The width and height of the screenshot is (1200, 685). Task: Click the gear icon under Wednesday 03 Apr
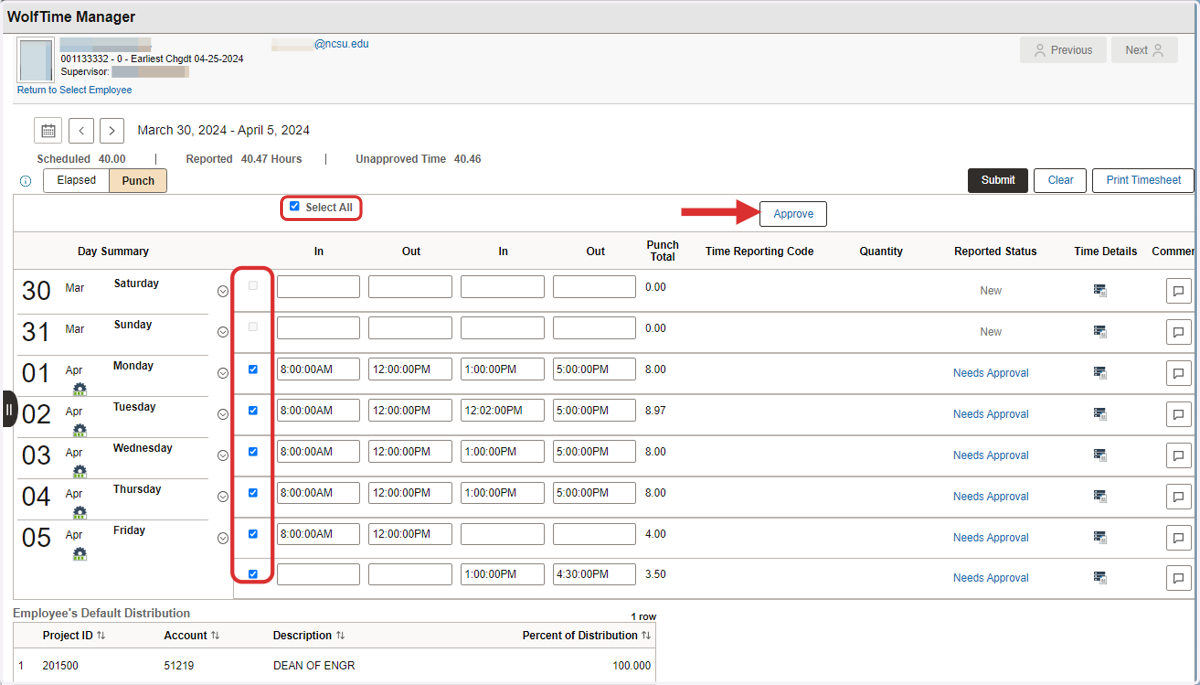click(x=79, y=471)
